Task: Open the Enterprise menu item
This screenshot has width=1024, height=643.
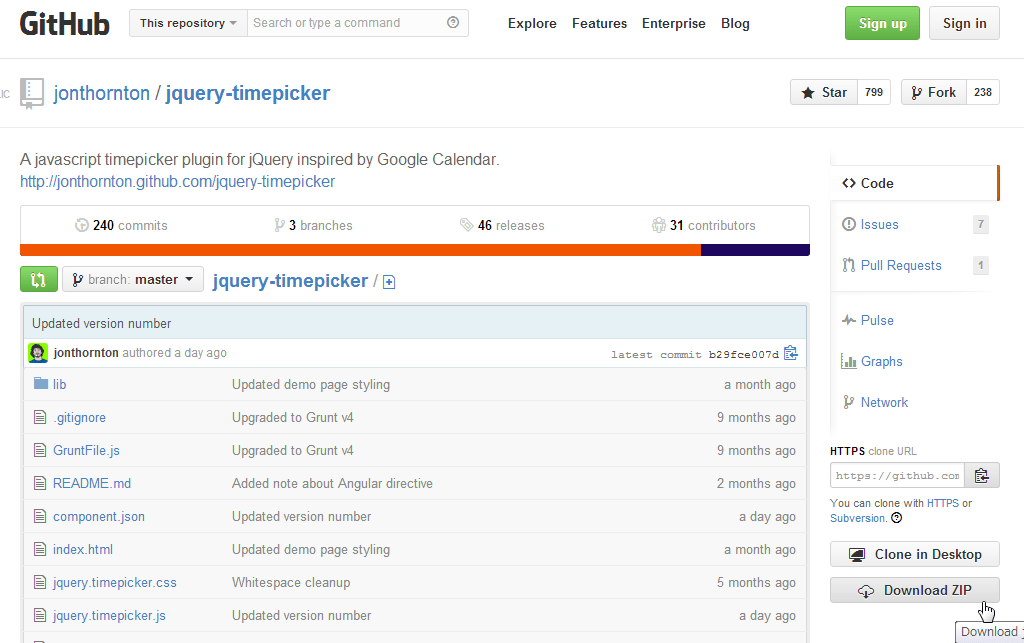Action: pos(673,24)
